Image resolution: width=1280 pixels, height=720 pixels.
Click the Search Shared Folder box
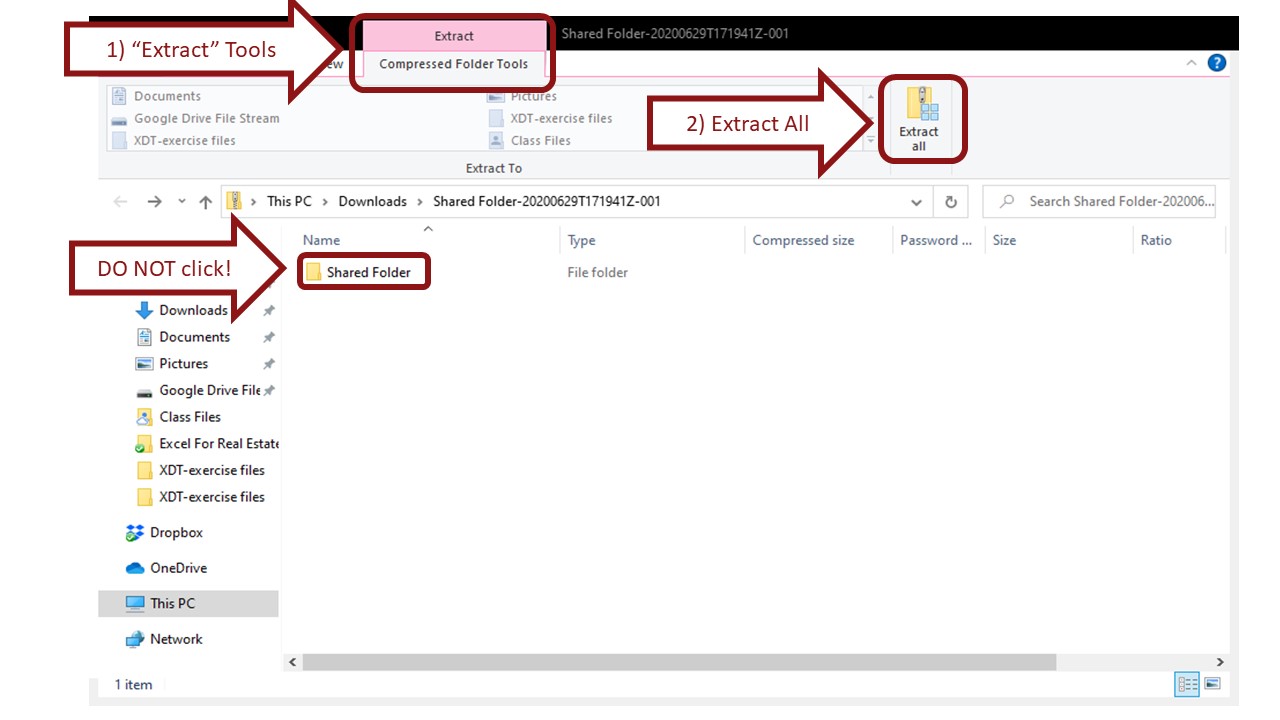coord(1100,201)
